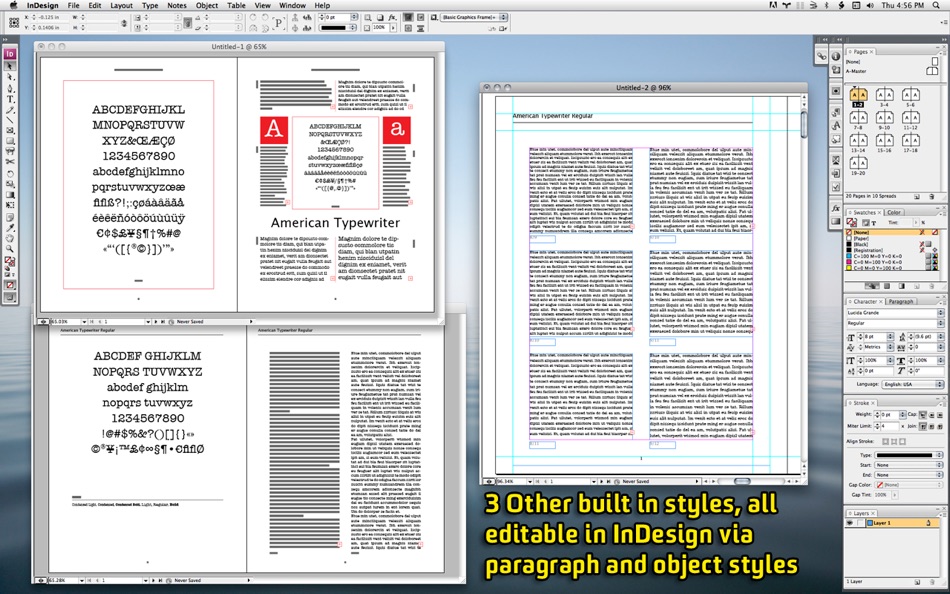Screen dimensions: 950x594
Task: Open Language dropdown English: USA
Action: (x=912, y=384)
